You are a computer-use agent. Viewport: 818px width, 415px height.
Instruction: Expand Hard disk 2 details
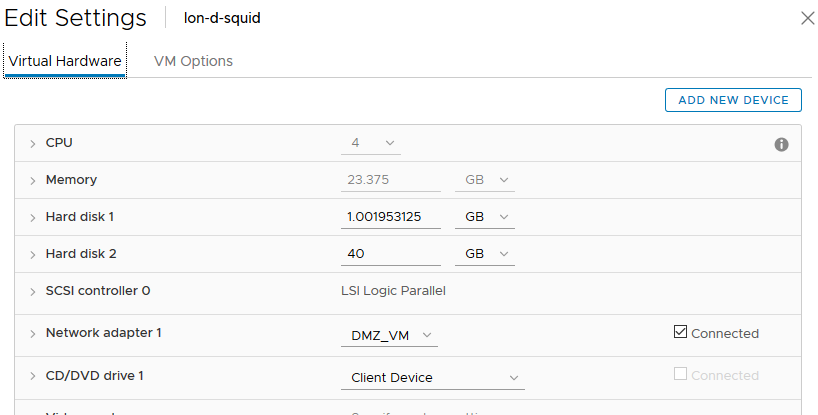point(33,255)
